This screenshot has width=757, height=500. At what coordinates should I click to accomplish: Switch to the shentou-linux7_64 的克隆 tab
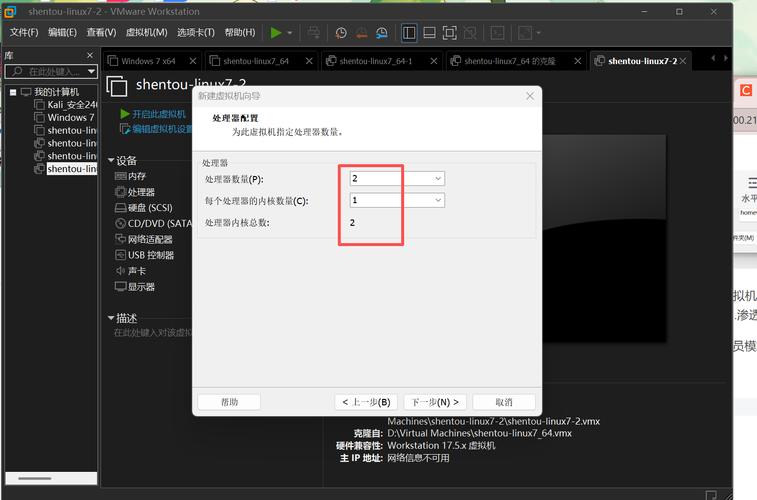click(509, 61)
